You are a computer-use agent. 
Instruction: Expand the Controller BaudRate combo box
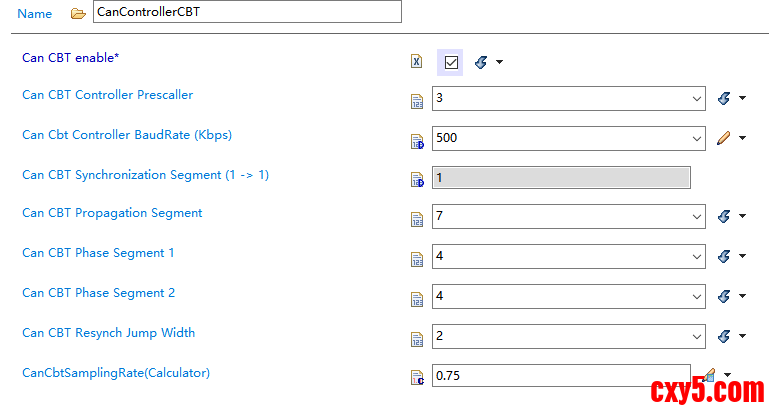point(697,138)
